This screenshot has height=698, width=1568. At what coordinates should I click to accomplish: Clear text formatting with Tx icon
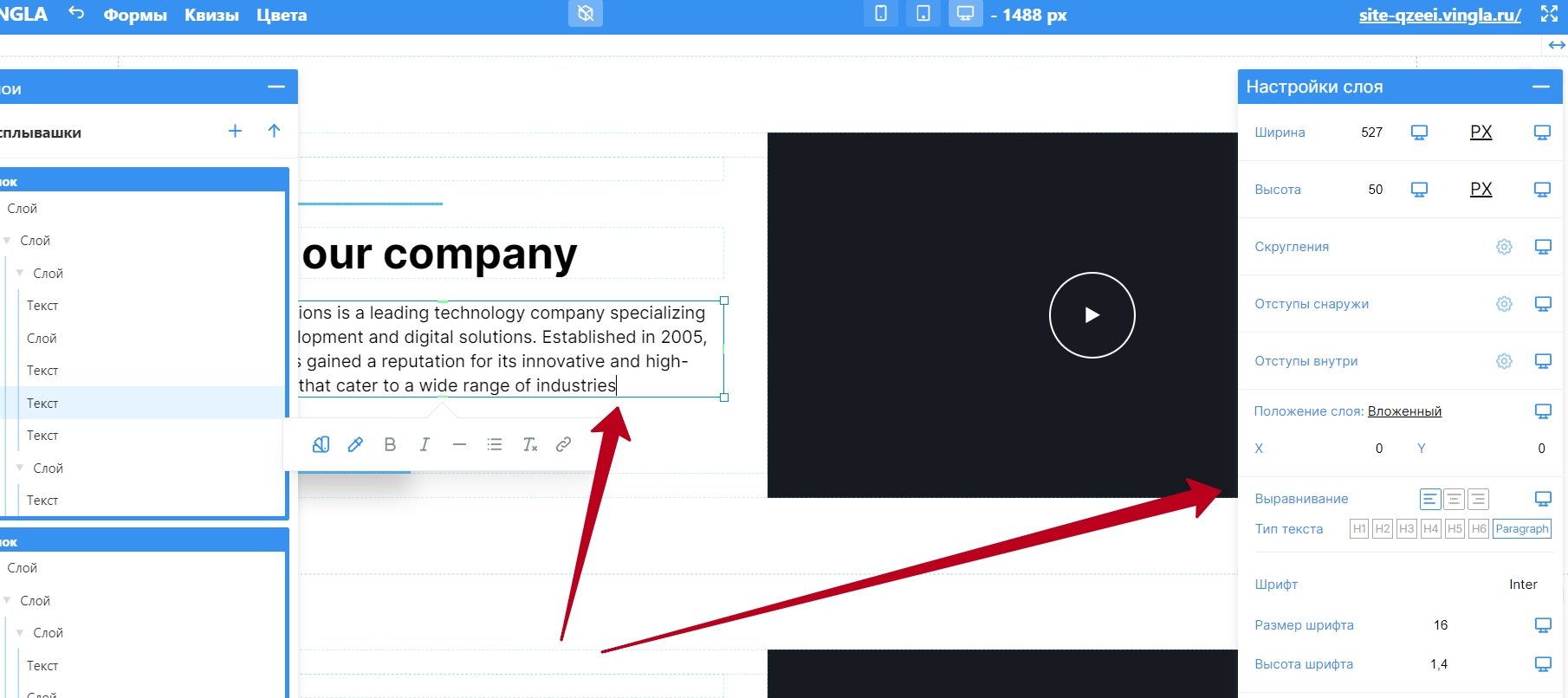(x=529, y=444)
